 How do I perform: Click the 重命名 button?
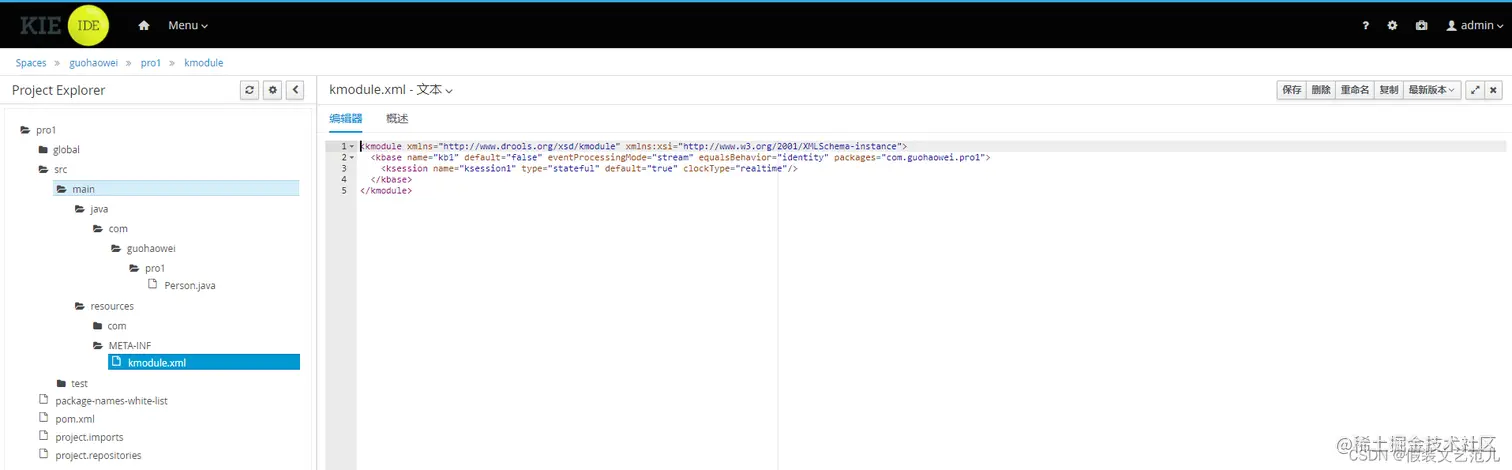tap(1355, 90)
